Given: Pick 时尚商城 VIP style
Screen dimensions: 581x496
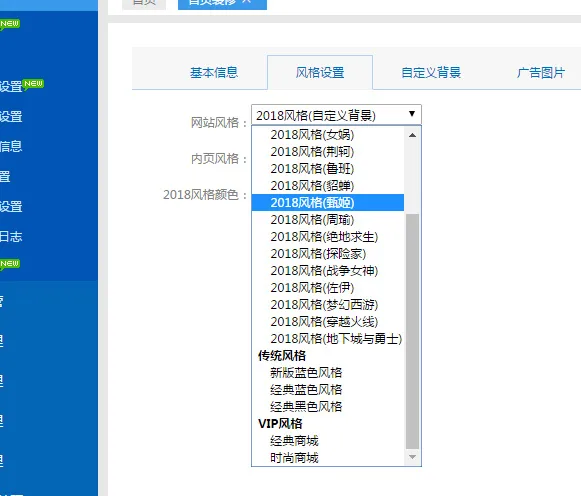Looking at the screenshot, I should click(328, 458).
